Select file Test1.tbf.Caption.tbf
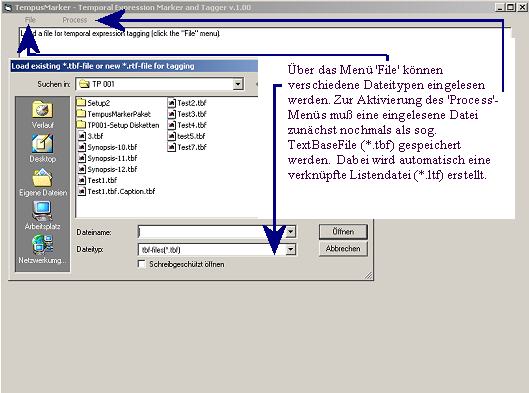The height and width of the screenshot is (393, 529). [117, 191]
